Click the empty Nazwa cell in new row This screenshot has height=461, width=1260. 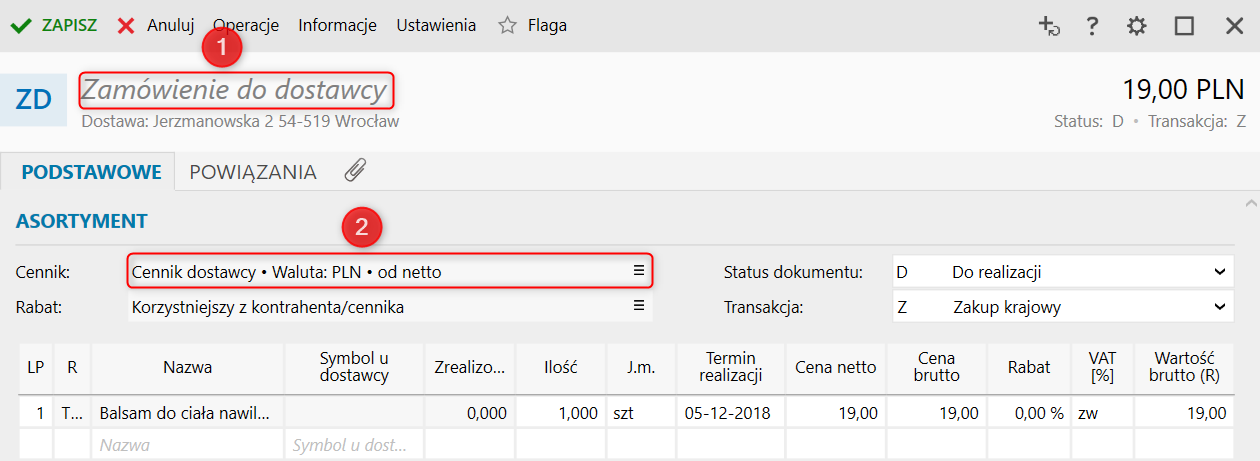pyautogui.click(x=188, y=445)
